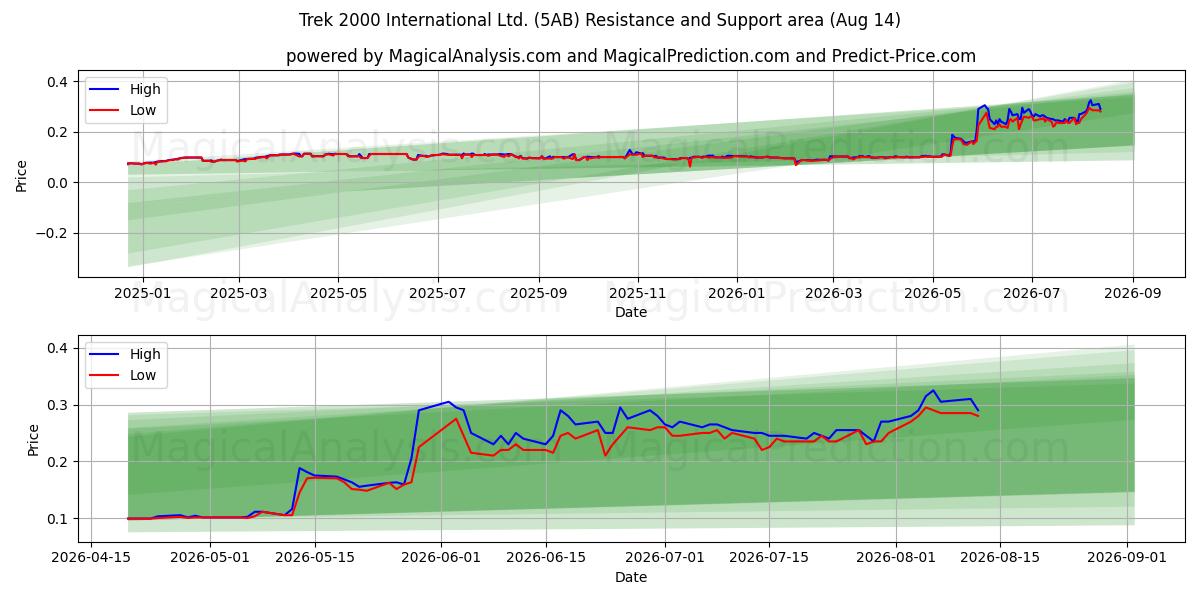Click the 2026-01 tick label on top chart
1200x600 pixels.
737,293
